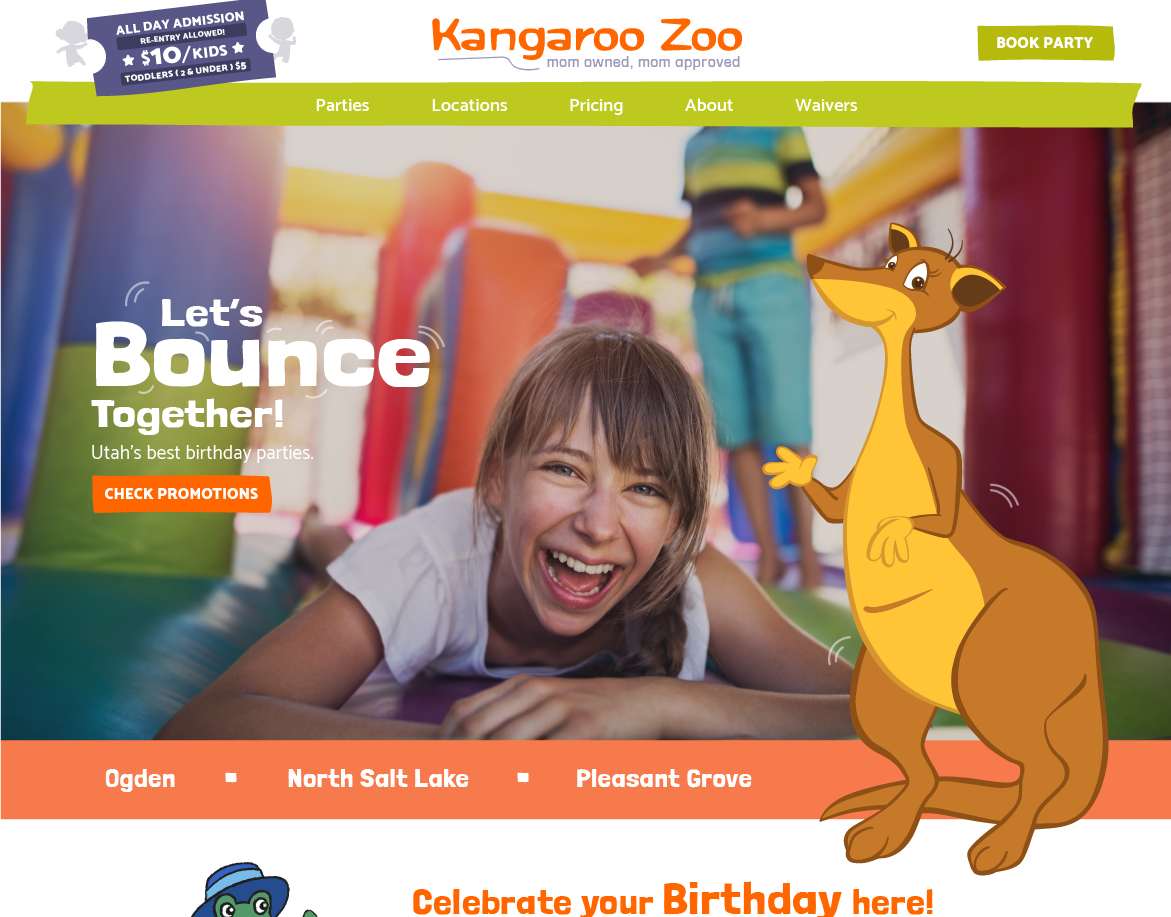Screen dimensions: 1171x917
Task: Select the Pleasant Grove location
Action: point(663,779)
